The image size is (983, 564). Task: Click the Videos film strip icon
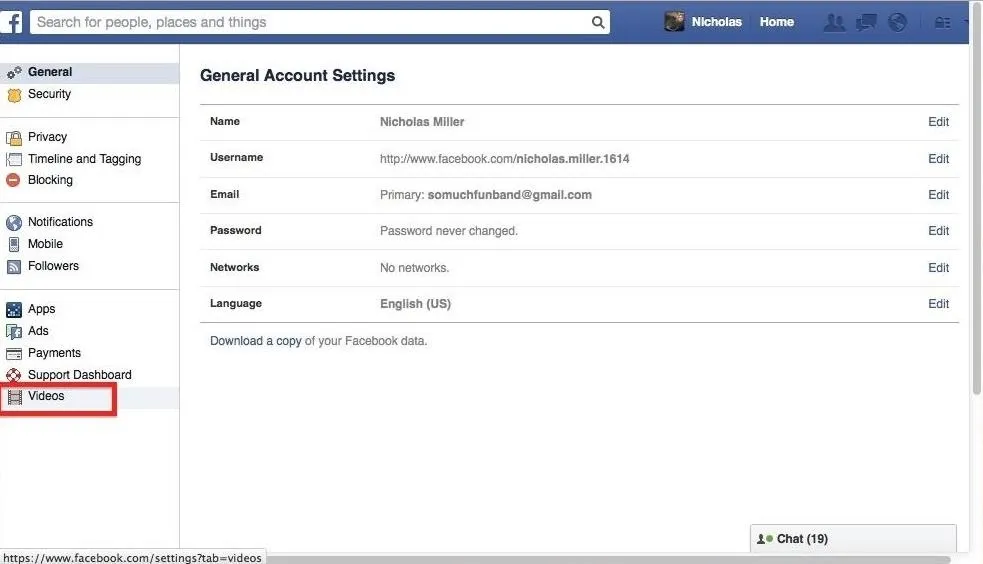14,396
